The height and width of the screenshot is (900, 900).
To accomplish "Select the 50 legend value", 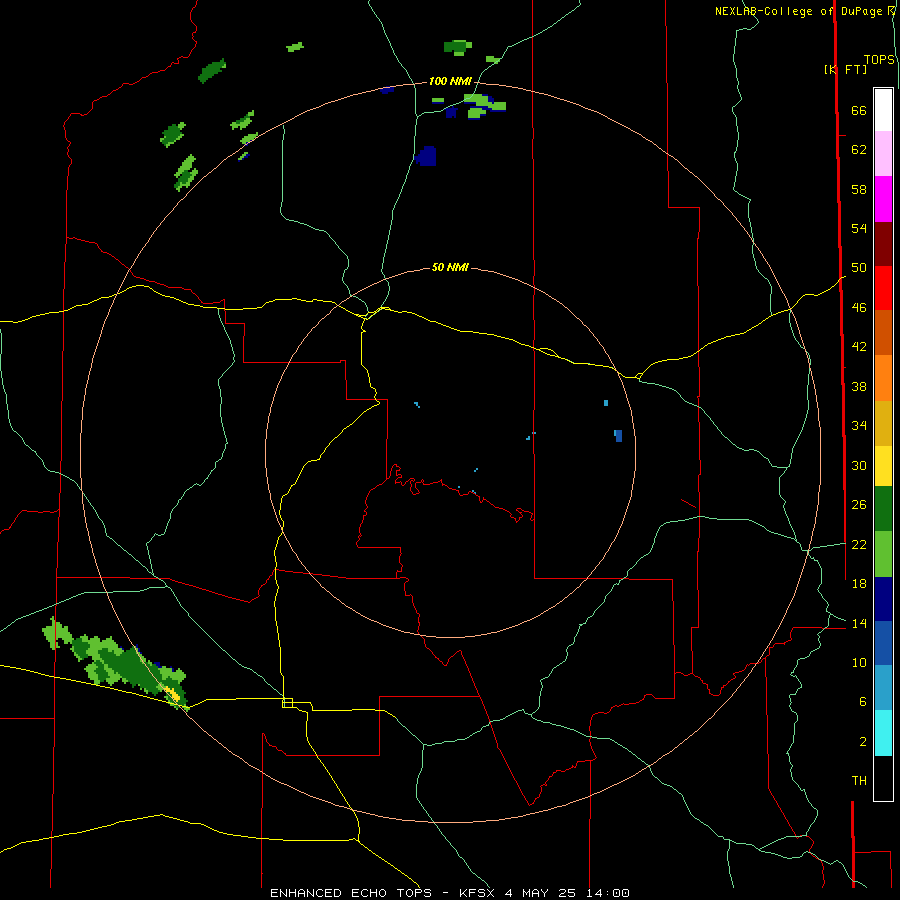I will pos(859,267).
